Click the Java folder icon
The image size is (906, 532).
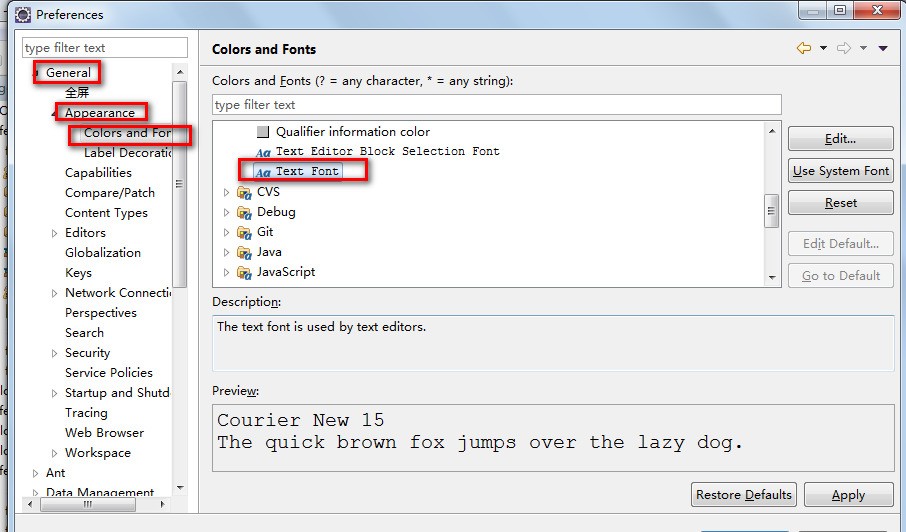[x=244, y=252]
